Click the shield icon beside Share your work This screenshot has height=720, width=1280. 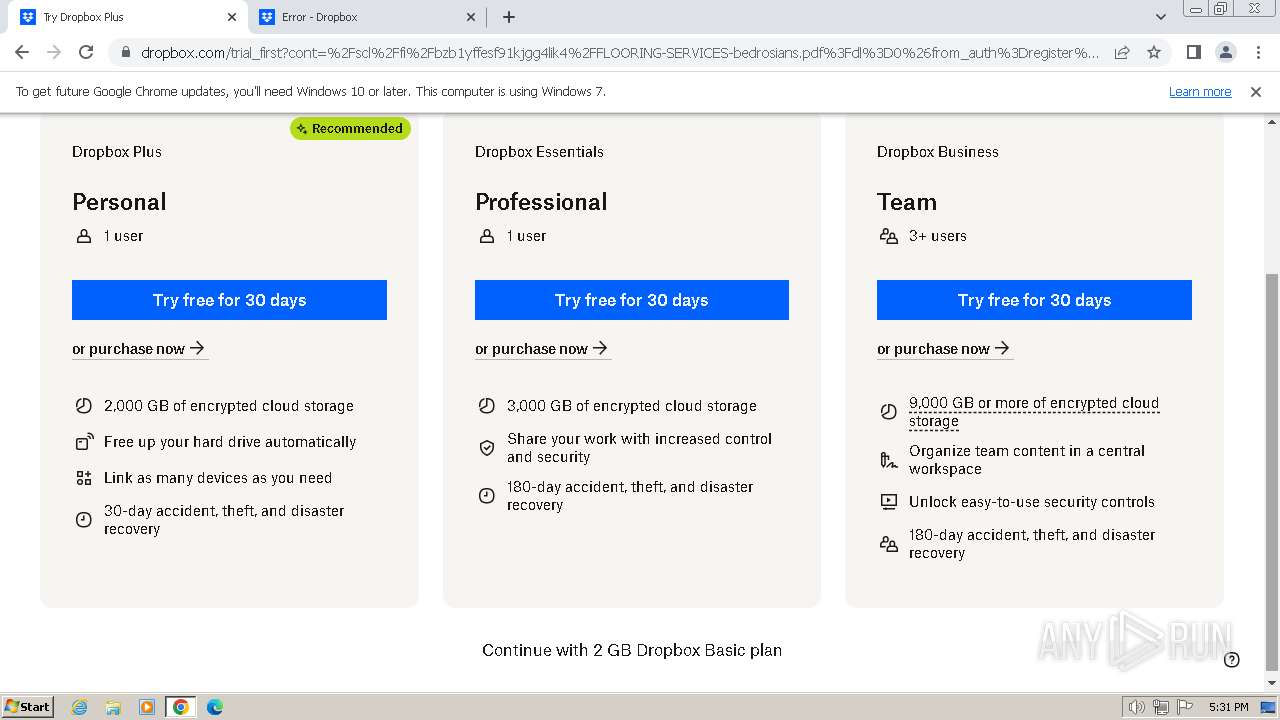(x=487, y=448)
